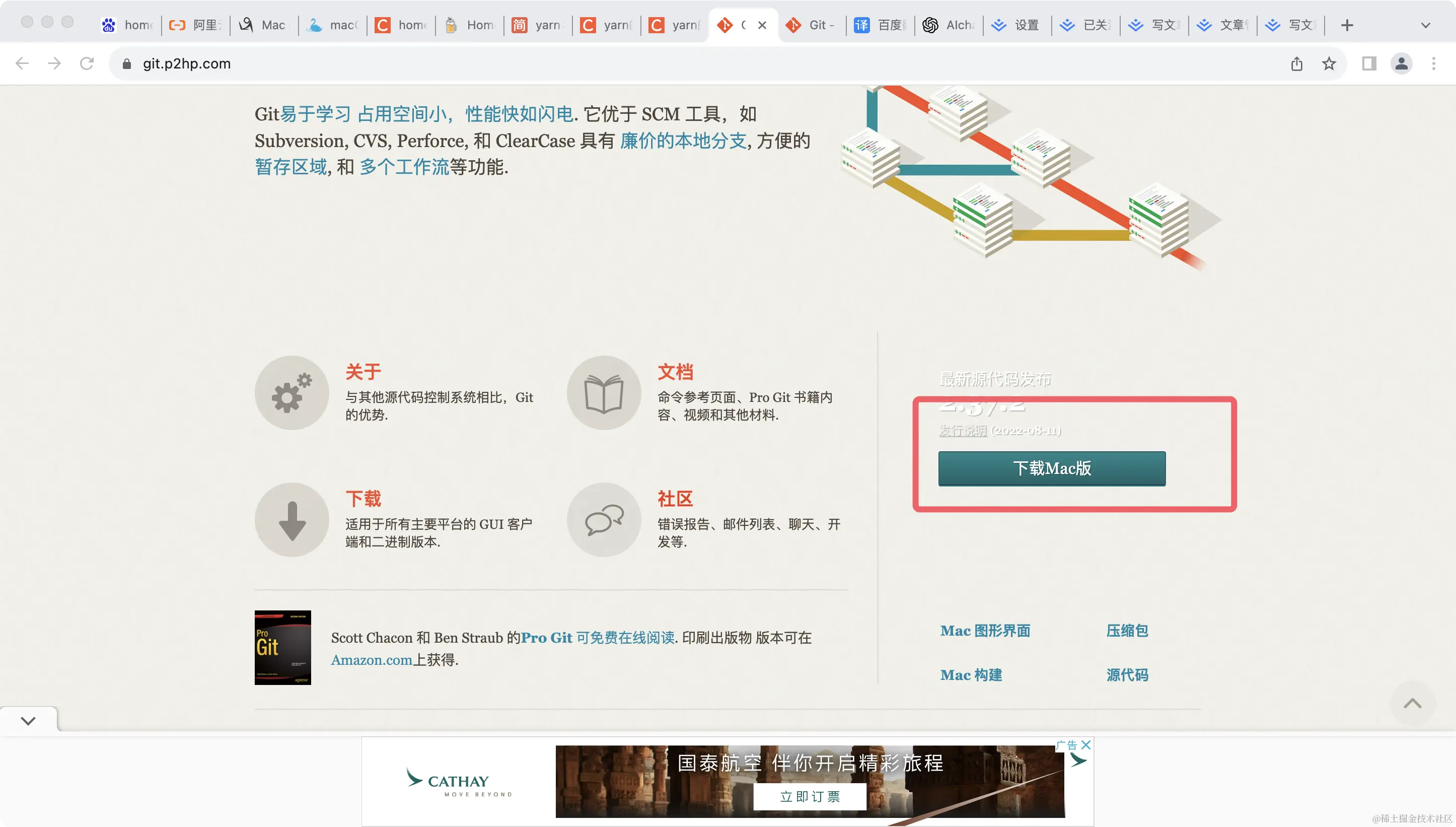Open Chrome three-dot menu
Image resolution: width=1456 pixels, height=827 pixels.
[1433, 63]
